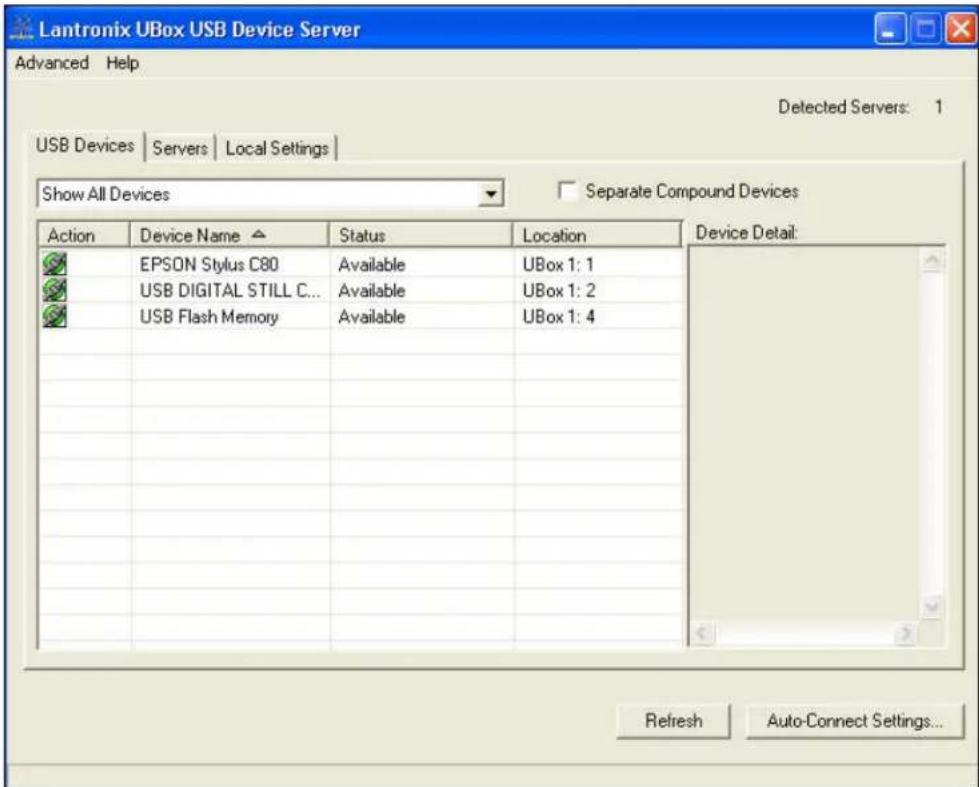Sort by the Status column header
Screen dimensions: 979x787
point(420,235)
